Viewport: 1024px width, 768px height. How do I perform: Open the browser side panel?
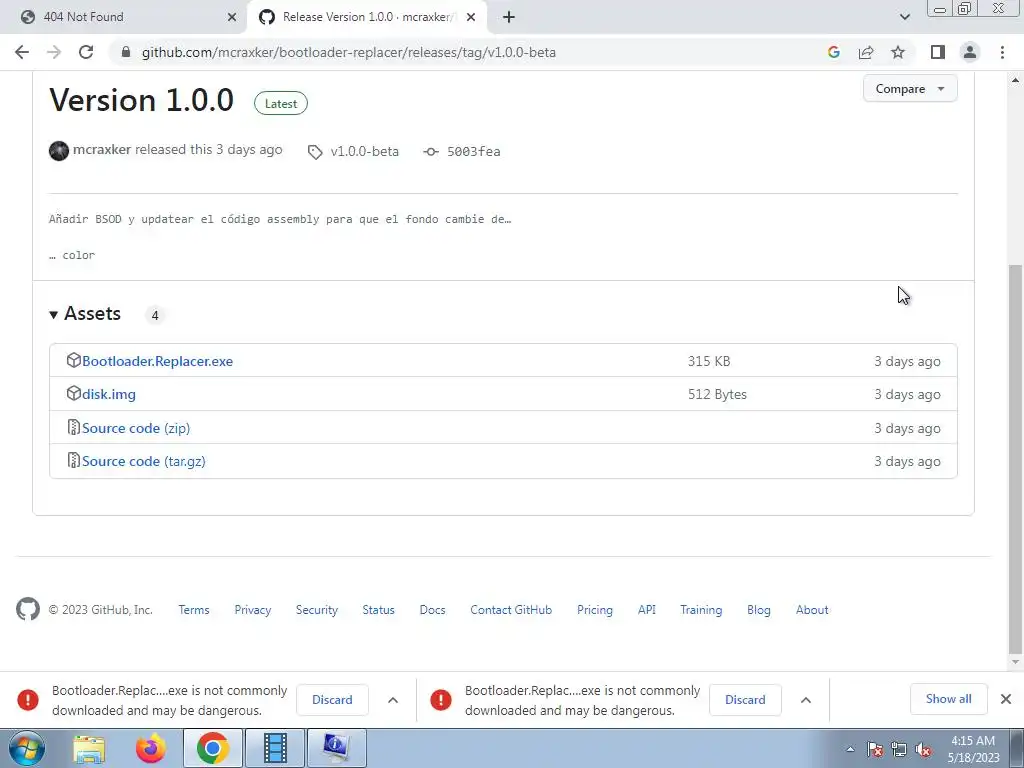pyautogui.click(x=937, y=52)
